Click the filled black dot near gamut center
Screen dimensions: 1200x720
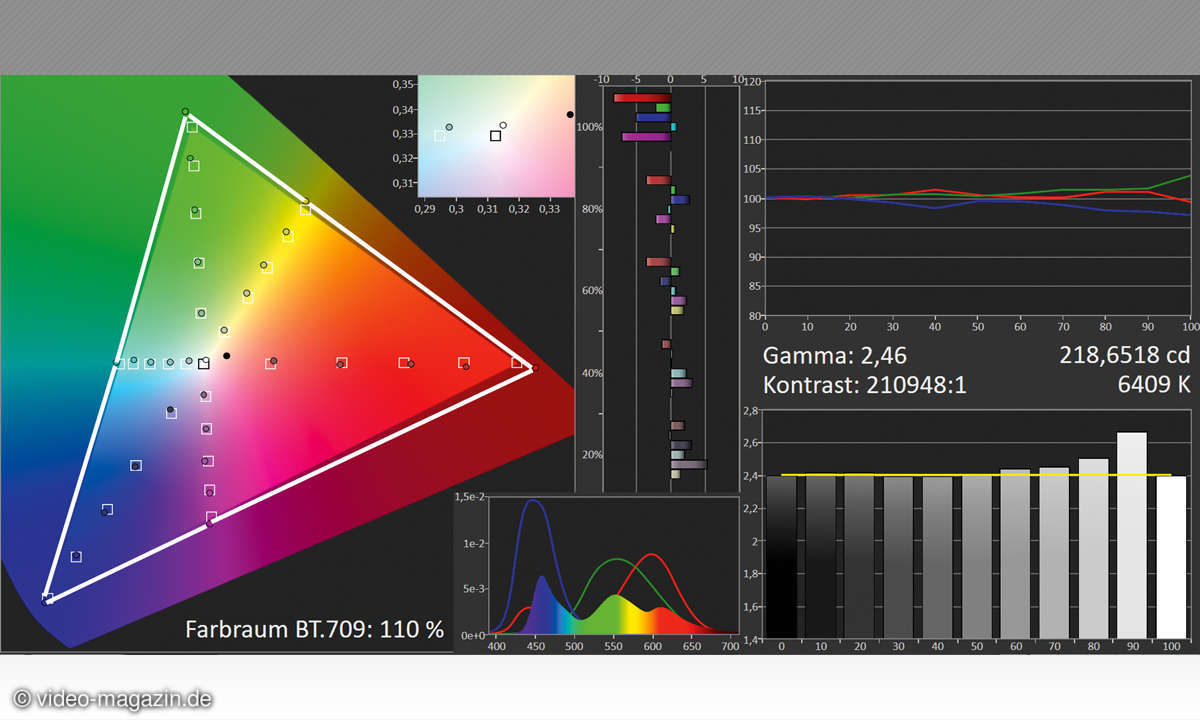227,356
